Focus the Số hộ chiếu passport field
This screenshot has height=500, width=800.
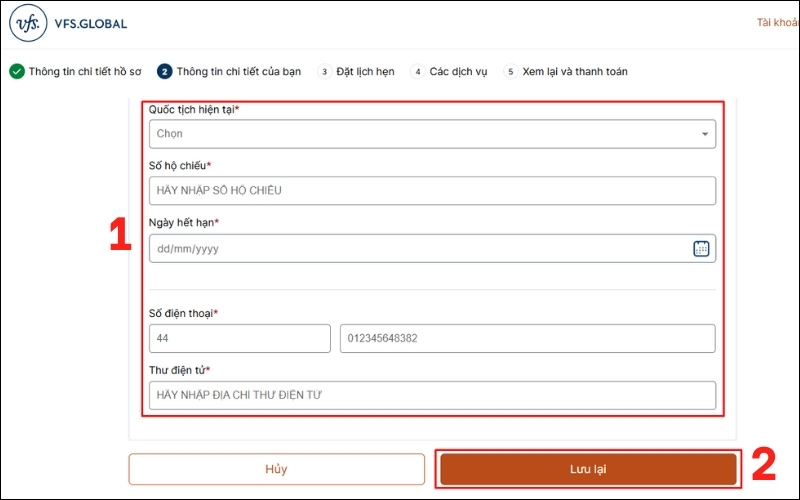[432, 191]
